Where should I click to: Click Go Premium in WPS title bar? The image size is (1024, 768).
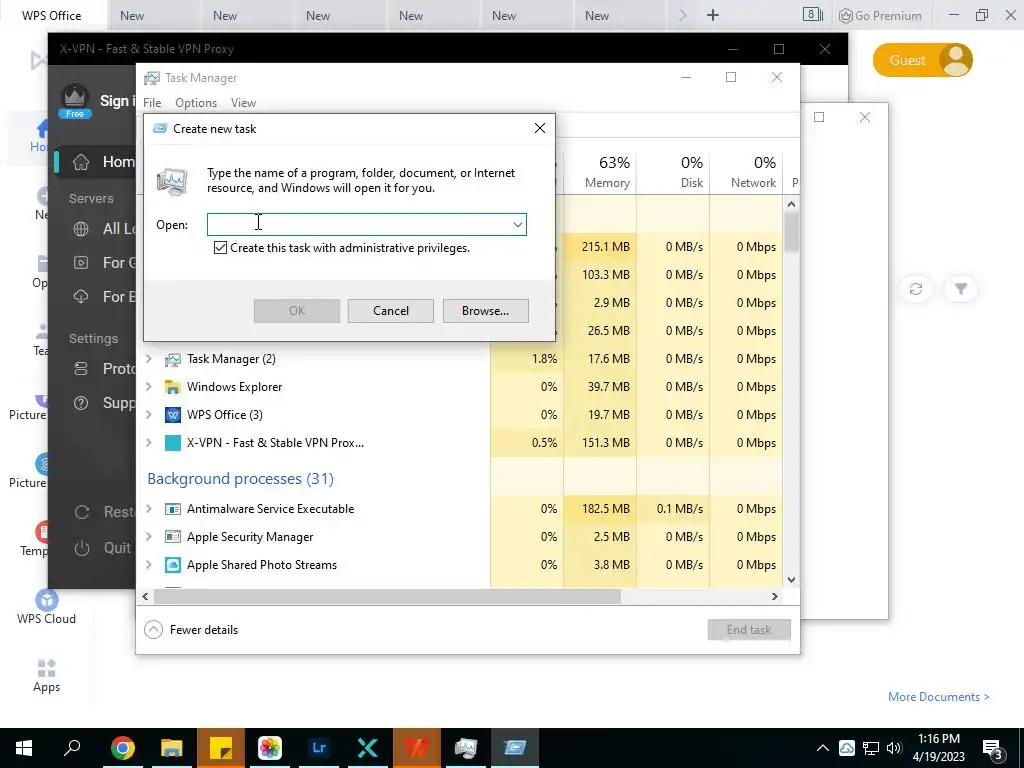880,16
